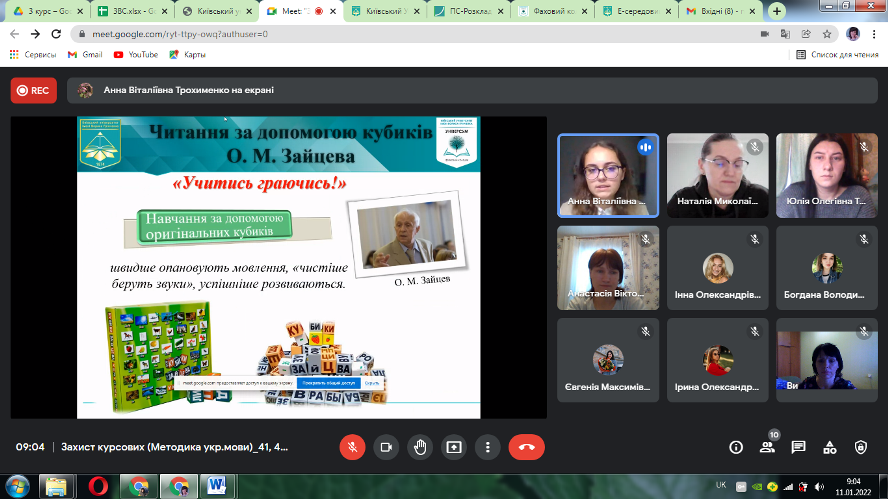Select Анна Віталіївна video tile
Viewport: 888px width, 499px height.
(608, 176)
